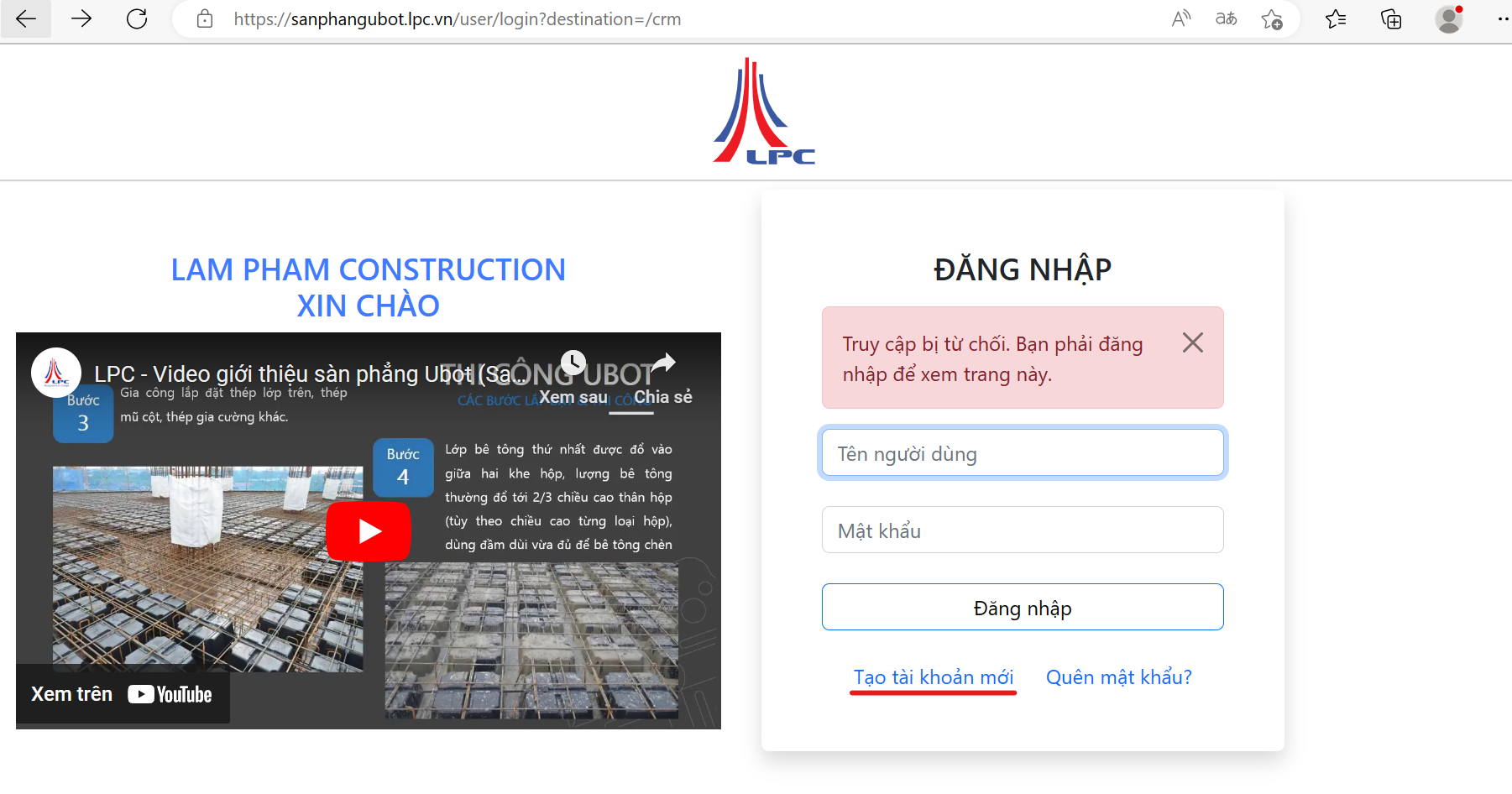
Task: Click 'Tạo tài khoản mới' to register
Action: pyautogui.click(x=933, y=676)
